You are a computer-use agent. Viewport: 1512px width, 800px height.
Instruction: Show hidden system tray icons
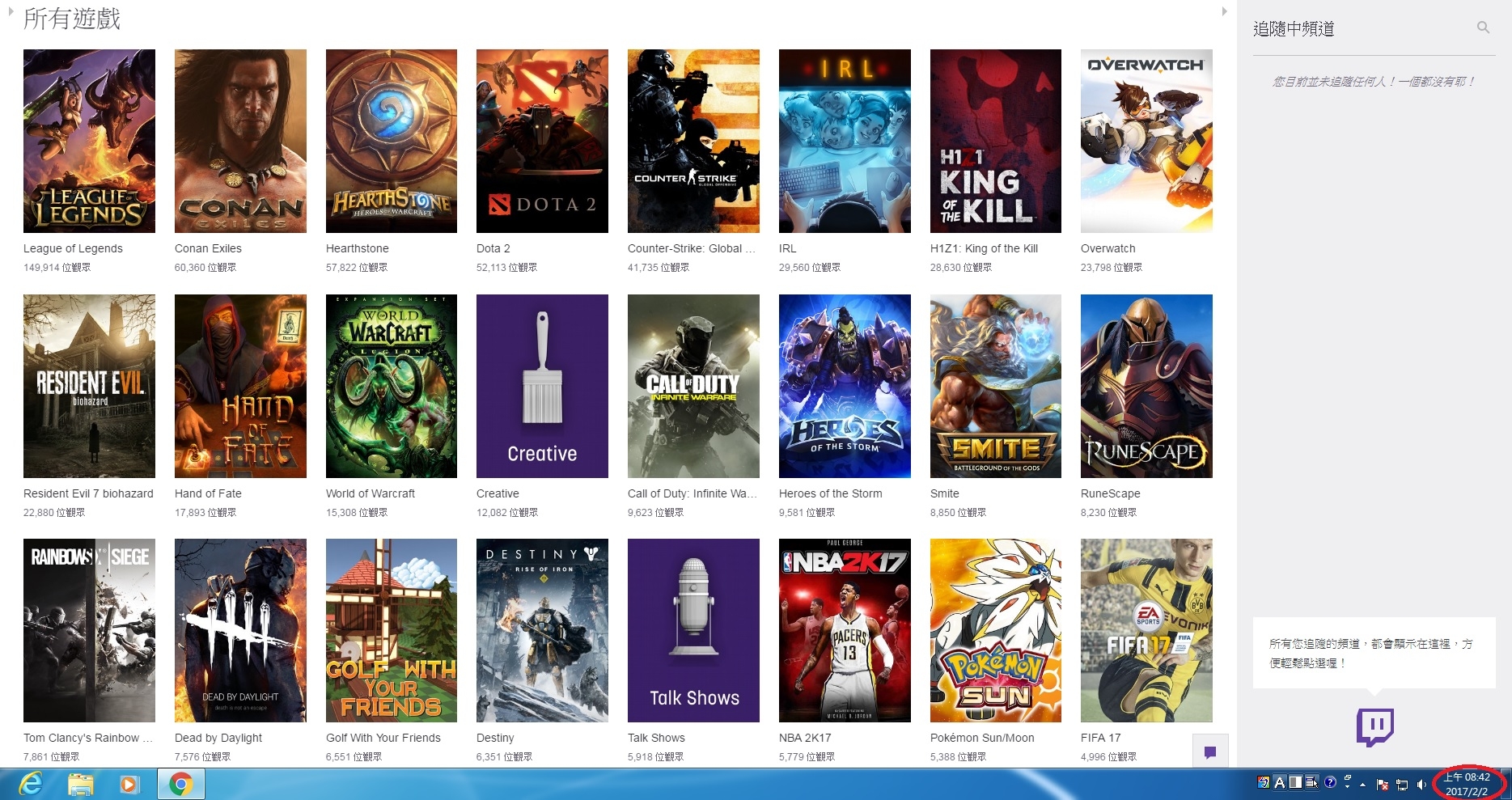point(1362,785)
